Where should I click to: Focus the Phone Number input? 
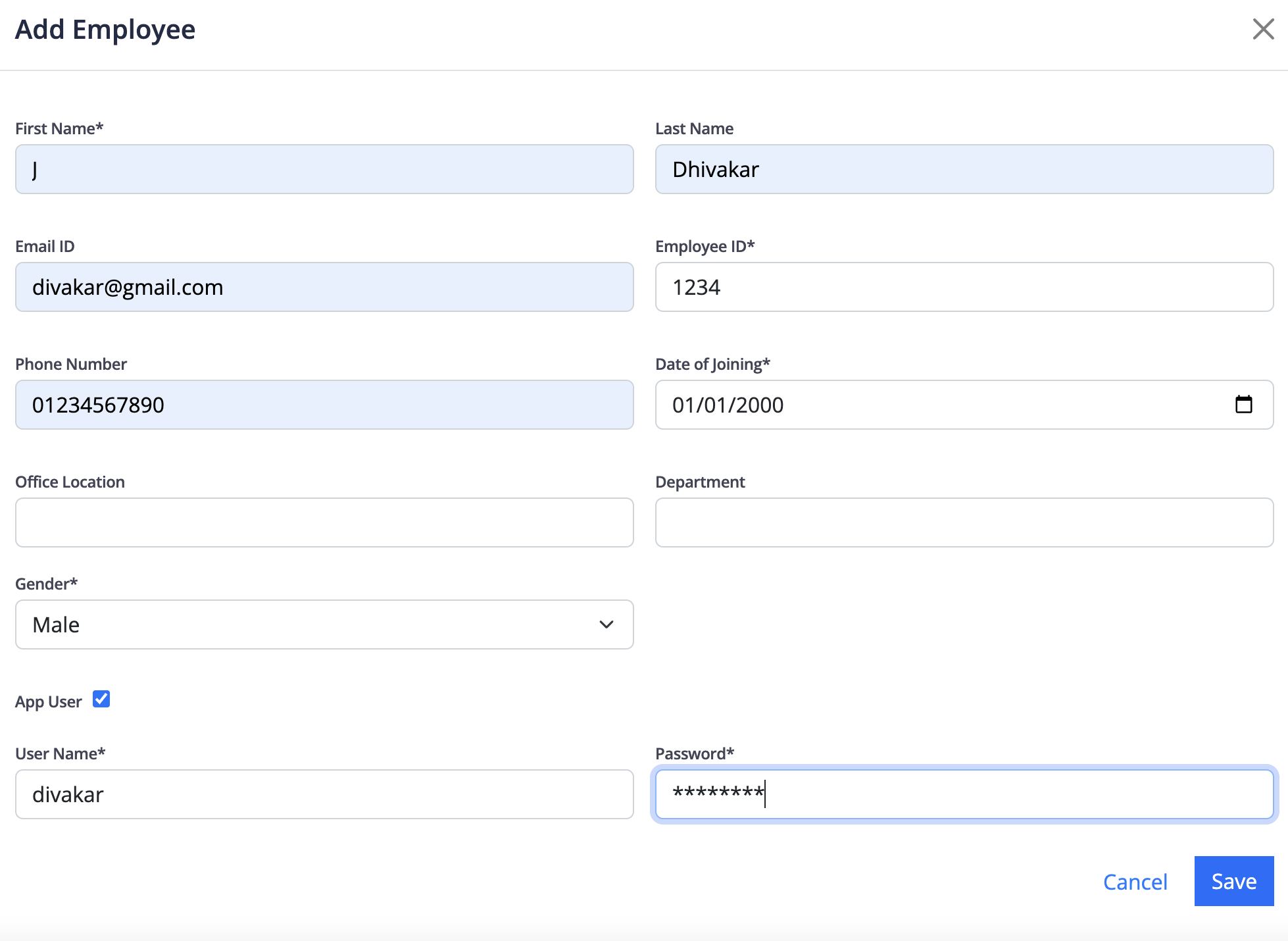tap(324, 405)
